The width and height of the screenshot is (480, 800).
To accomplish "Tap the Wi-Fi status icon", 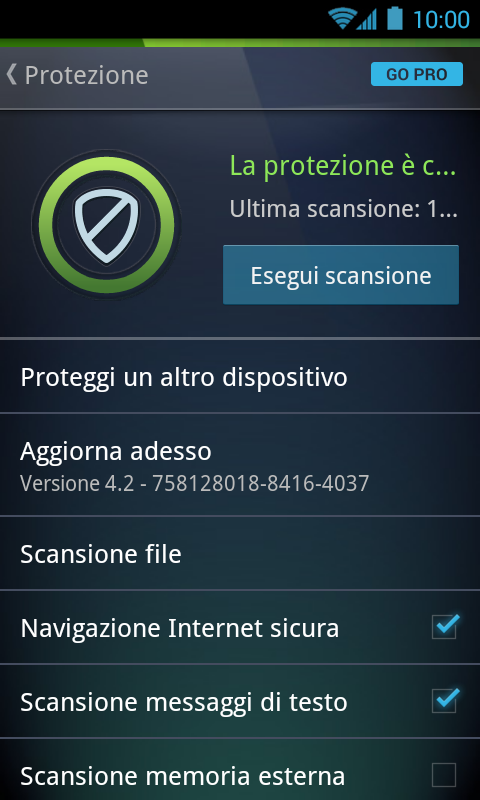I will [341, 19].
